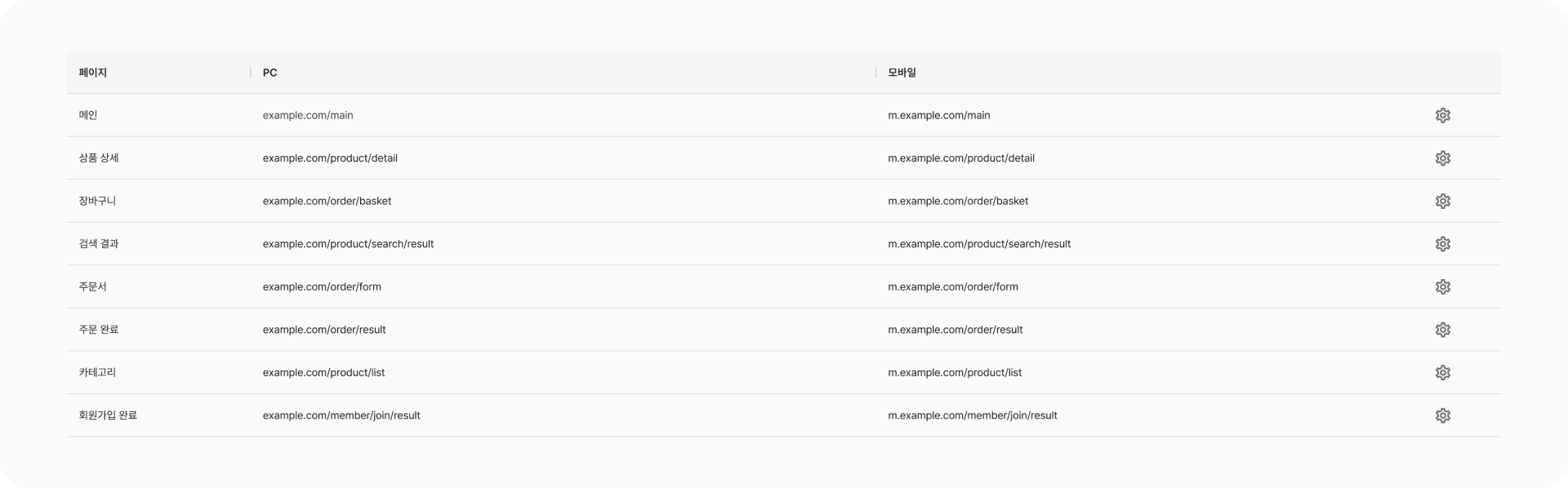Click gear icon for 주문 완료 row
This screenshot has height=488, width=1568.
(1442, 330)
